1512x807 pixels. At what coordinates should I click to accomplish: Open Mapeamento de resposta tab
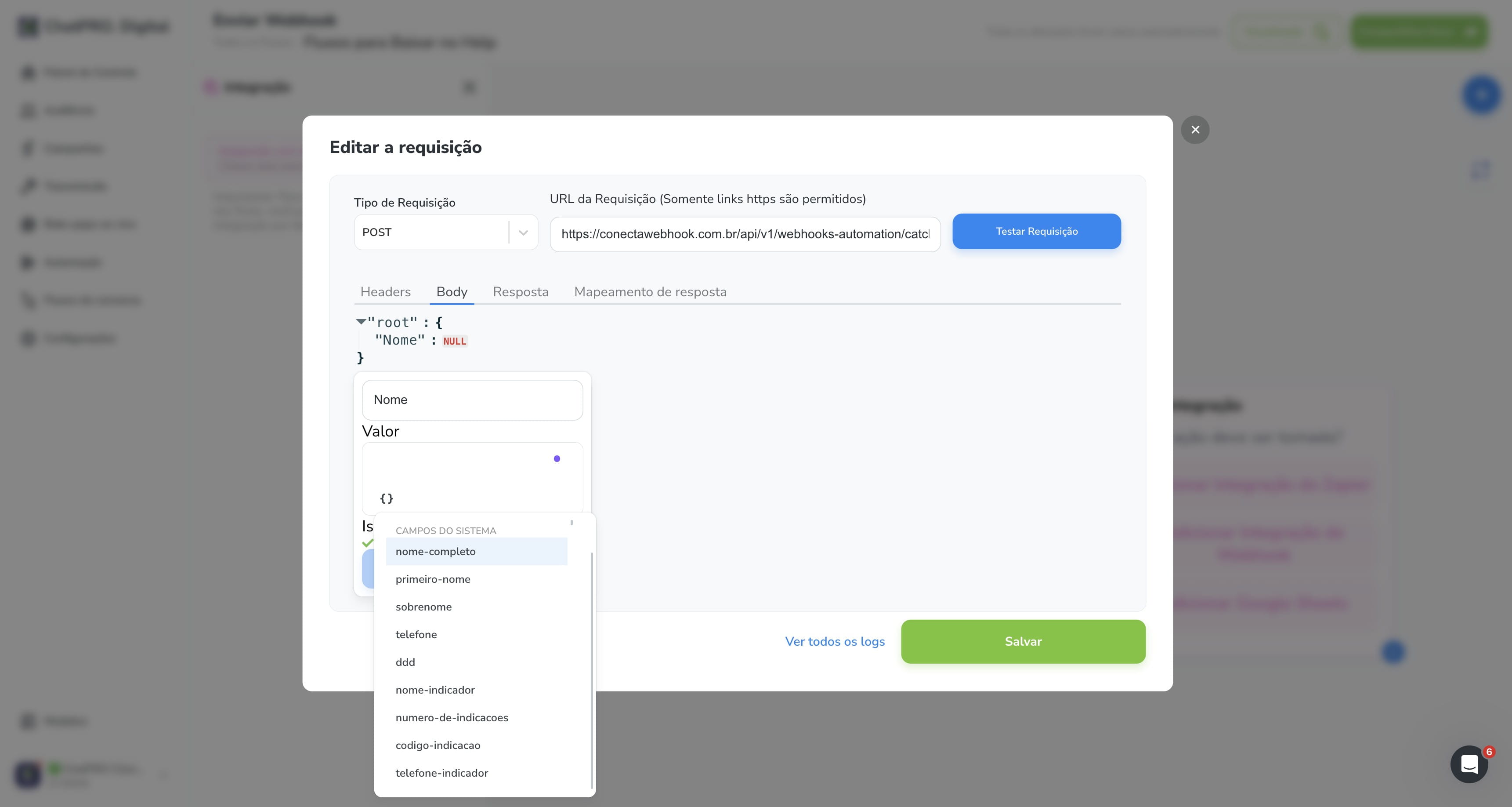pyautogui.click(x=650, y=292)
